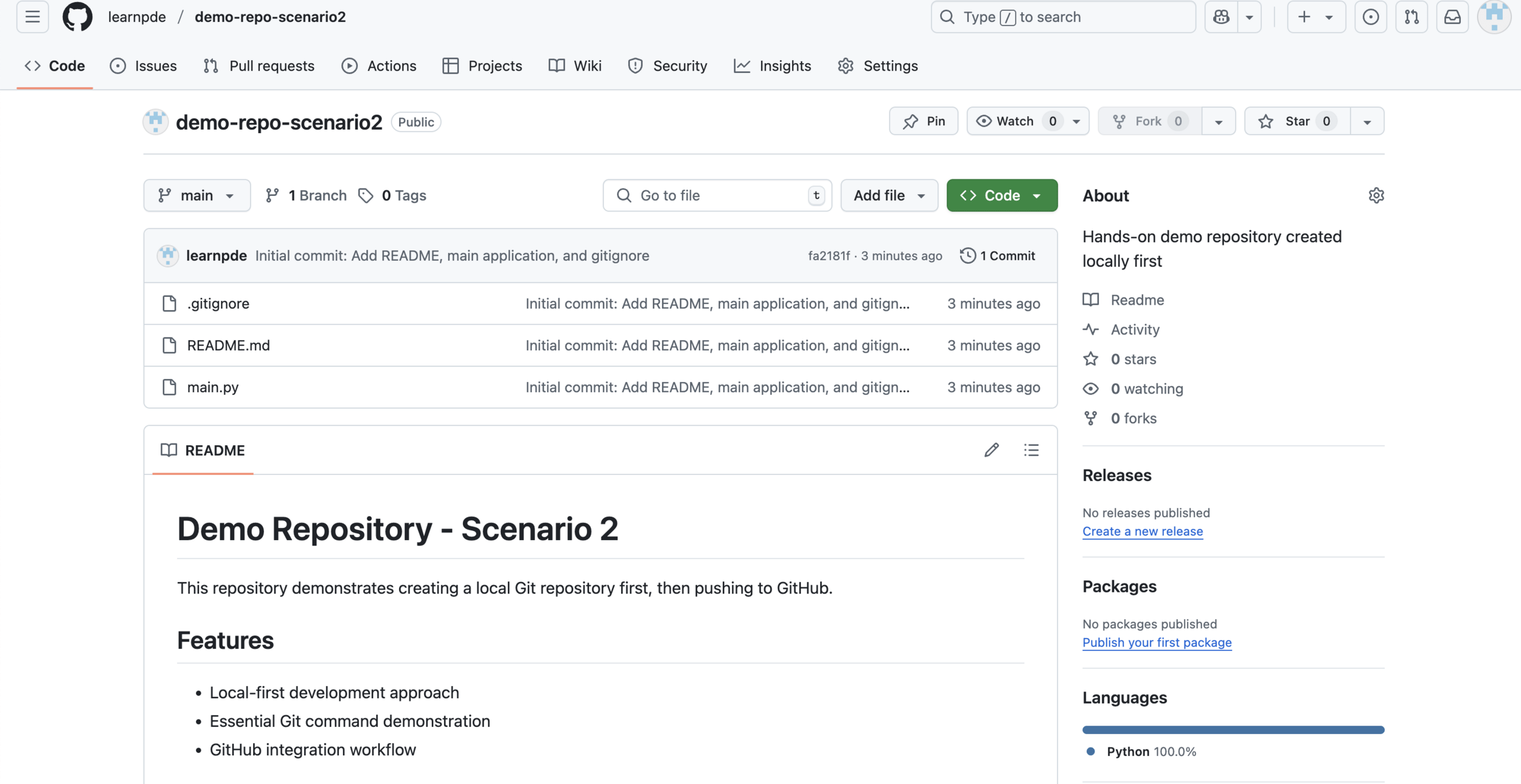1521x784 pixels.
Task: Open the notifications inbox icon
Action: [1452, 17]
